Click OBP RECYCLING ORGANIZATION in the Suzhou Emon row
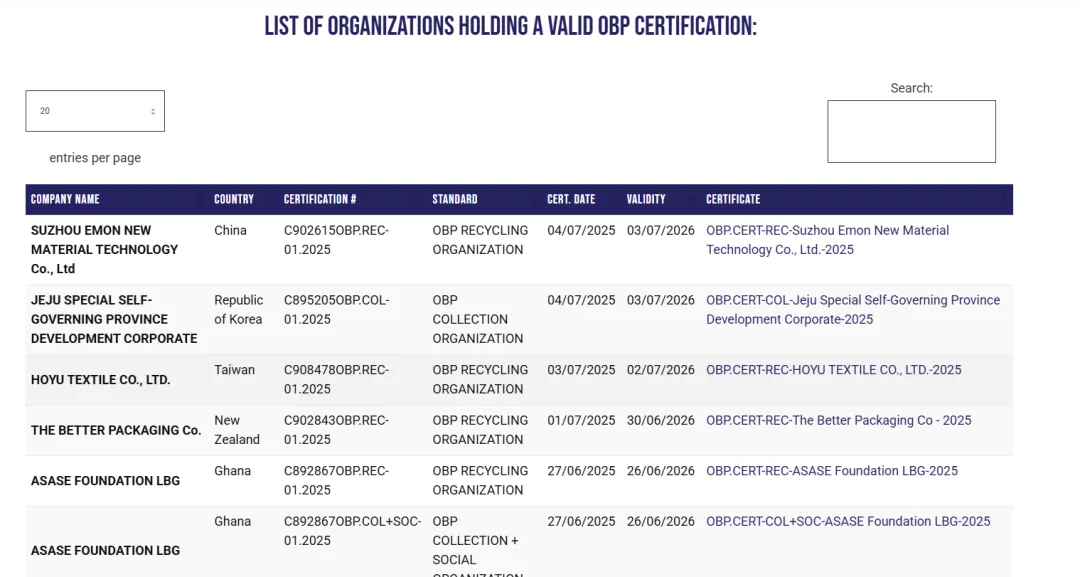Viewport: 1080px width, 577px height. pyautogui.click(x=480, y=240)
